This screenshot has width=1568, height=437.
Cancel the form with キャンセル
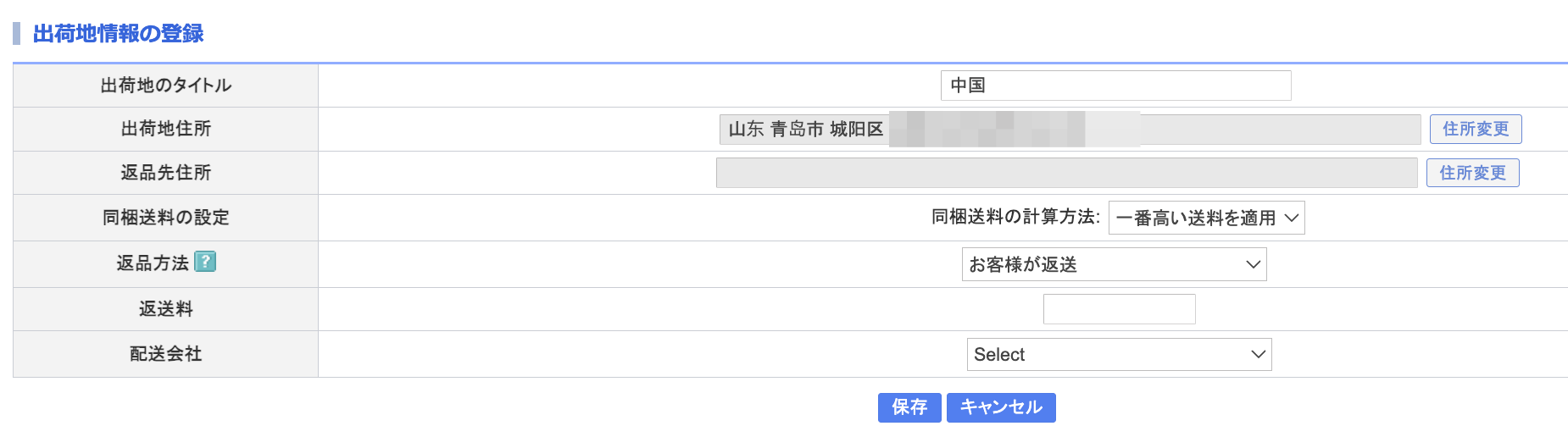pyautogui.click(x=1001, y=407)
